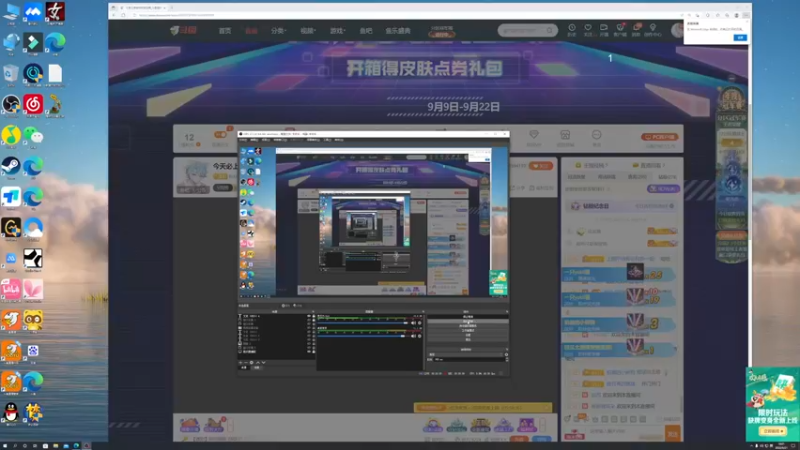Select the first tab in the chat panel
The image size is (800, 450).
point(576,177)
